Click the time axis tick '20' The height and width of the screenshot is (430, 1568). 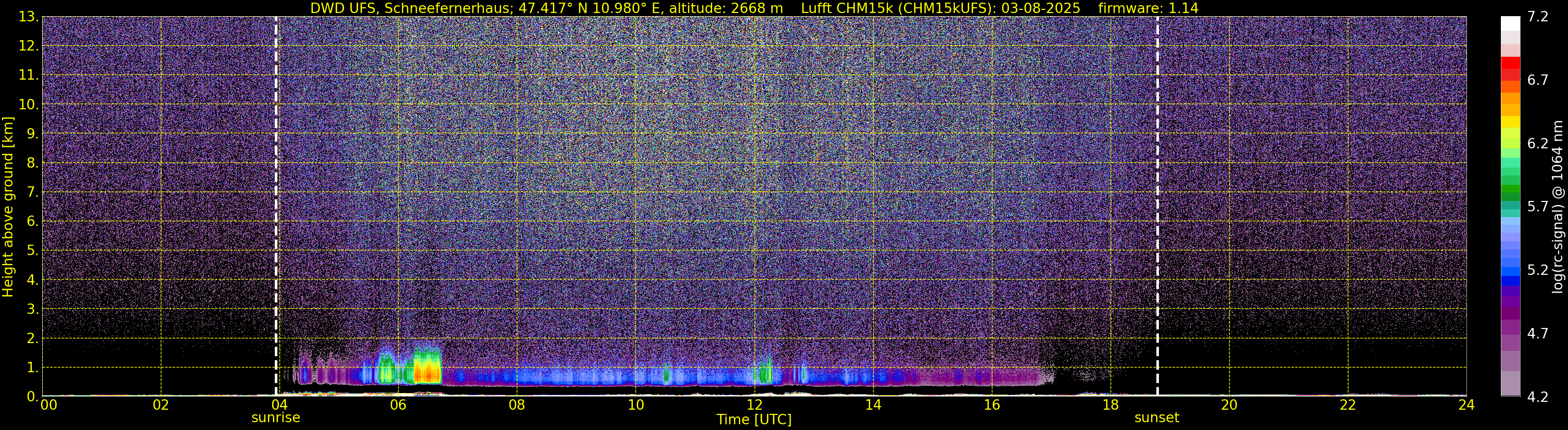pos(1229,405)
